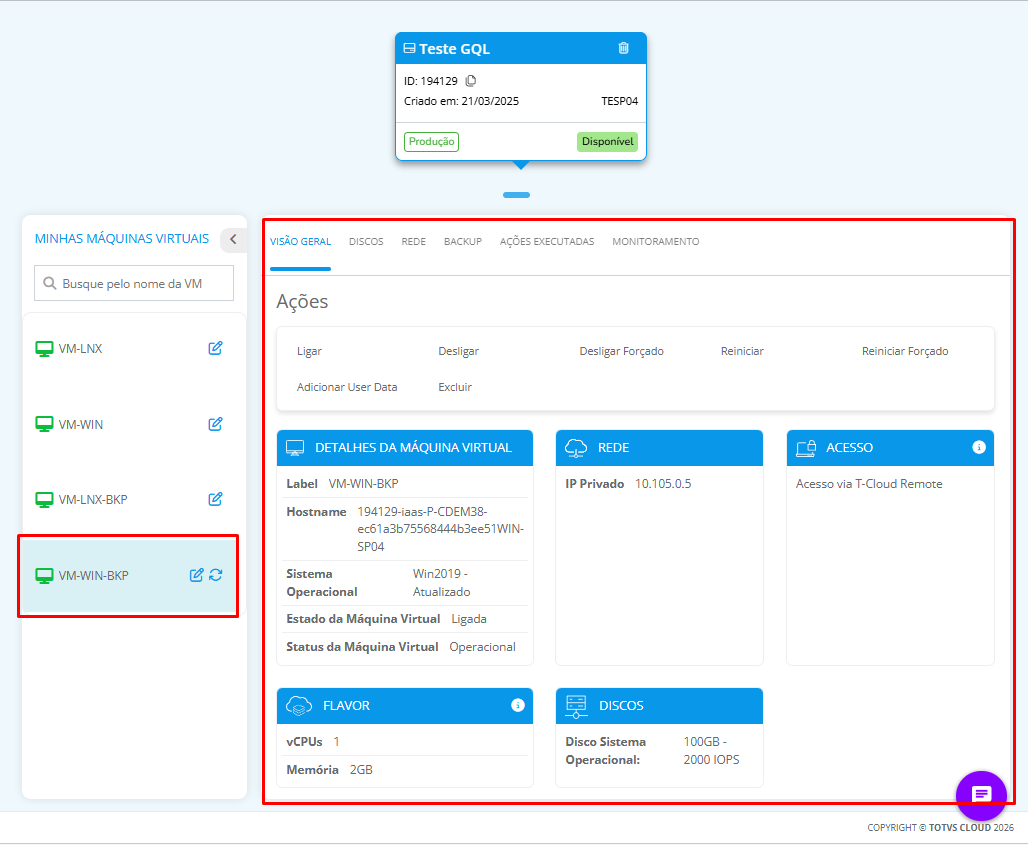
Task: Click the Label value VM-WIN-BKP in details
Action: (363, 484)
